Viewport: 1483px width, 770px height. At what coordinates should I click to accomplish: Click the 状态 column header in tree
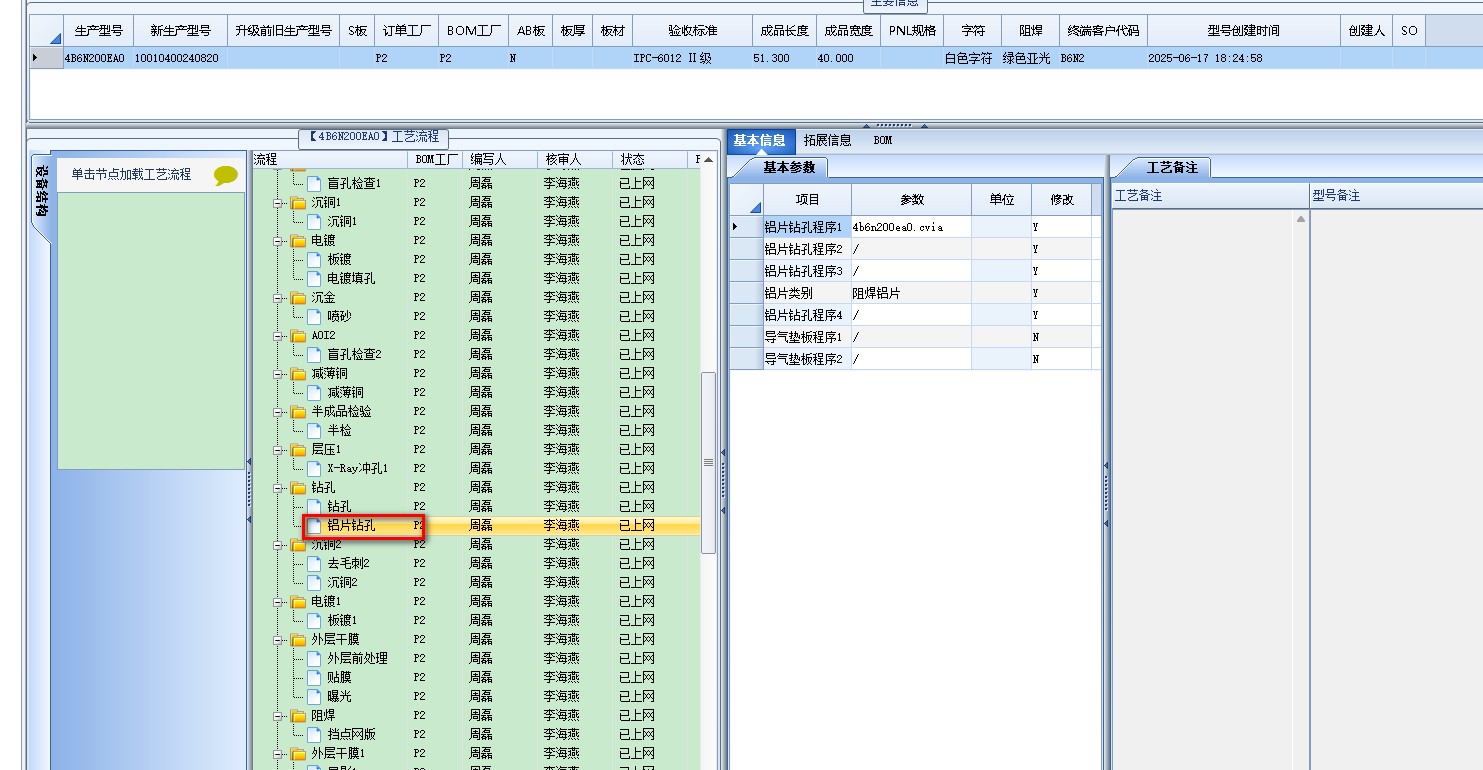(648, 159)
